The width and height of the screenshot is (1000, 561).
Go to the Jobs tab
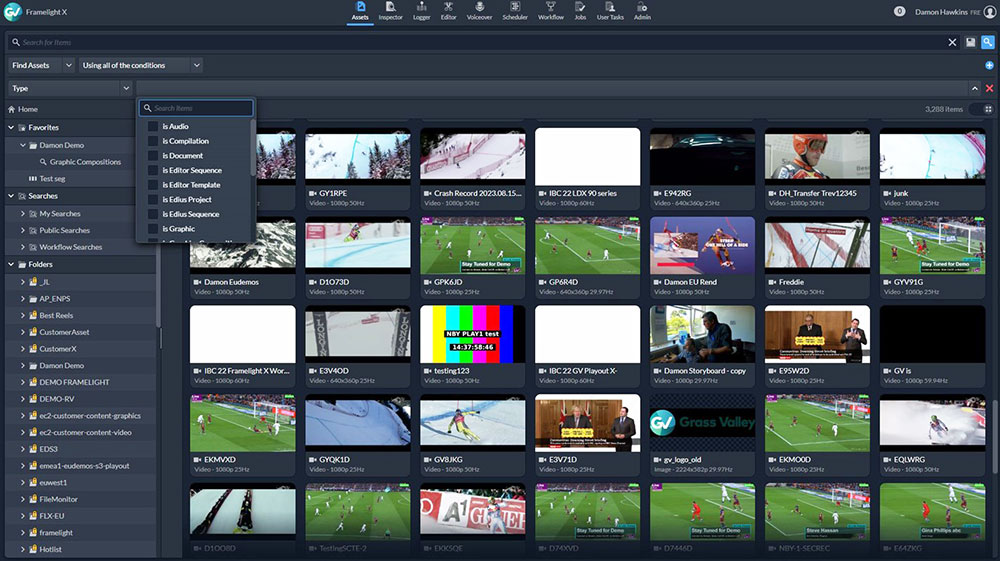[580, 11]
